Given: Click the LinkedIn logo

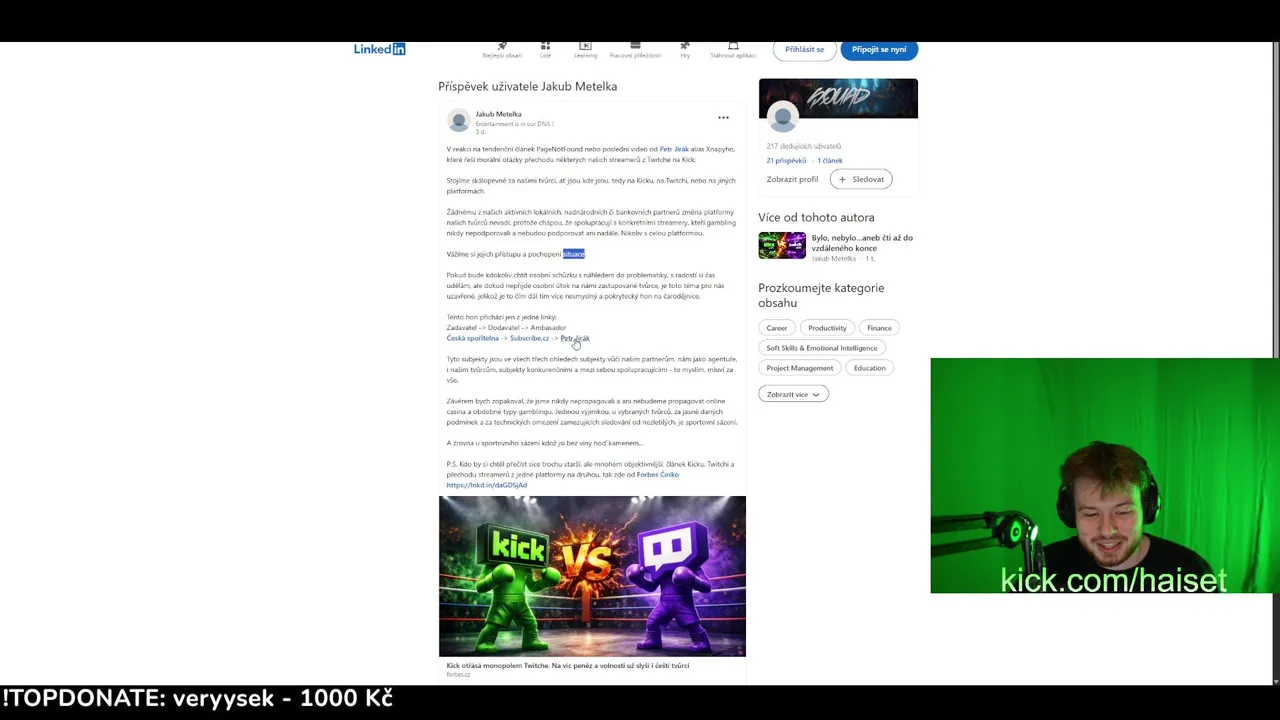Looking at the screenshot, I should tap(379, 49).
